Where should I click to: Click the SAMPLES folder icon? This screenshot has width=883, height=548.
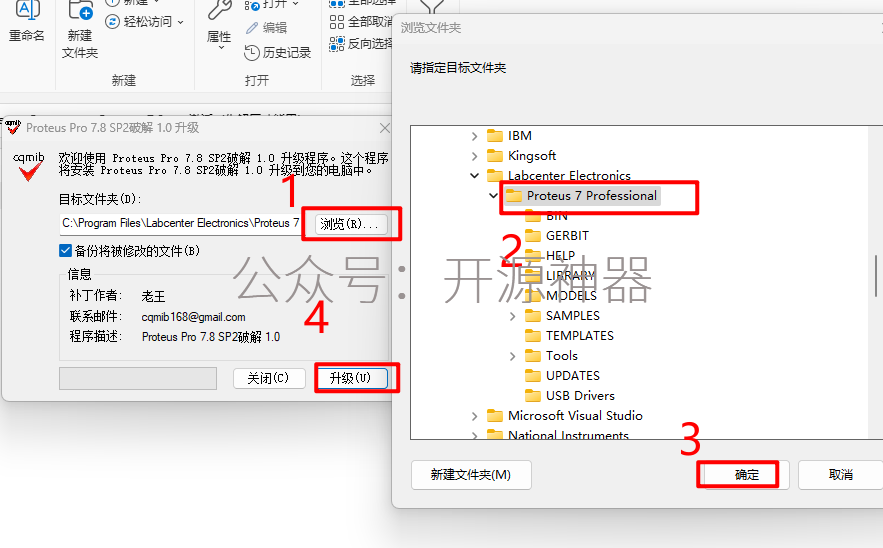point(533,315)
